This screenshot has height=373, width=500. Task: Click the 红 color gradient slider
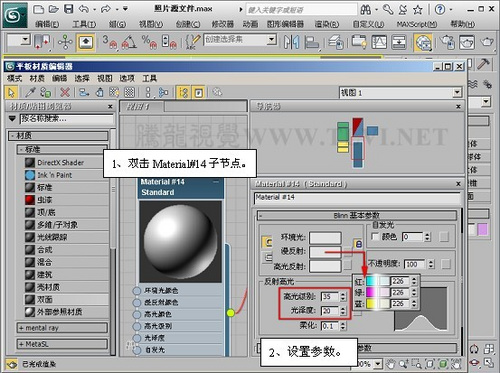click(377, 281)
